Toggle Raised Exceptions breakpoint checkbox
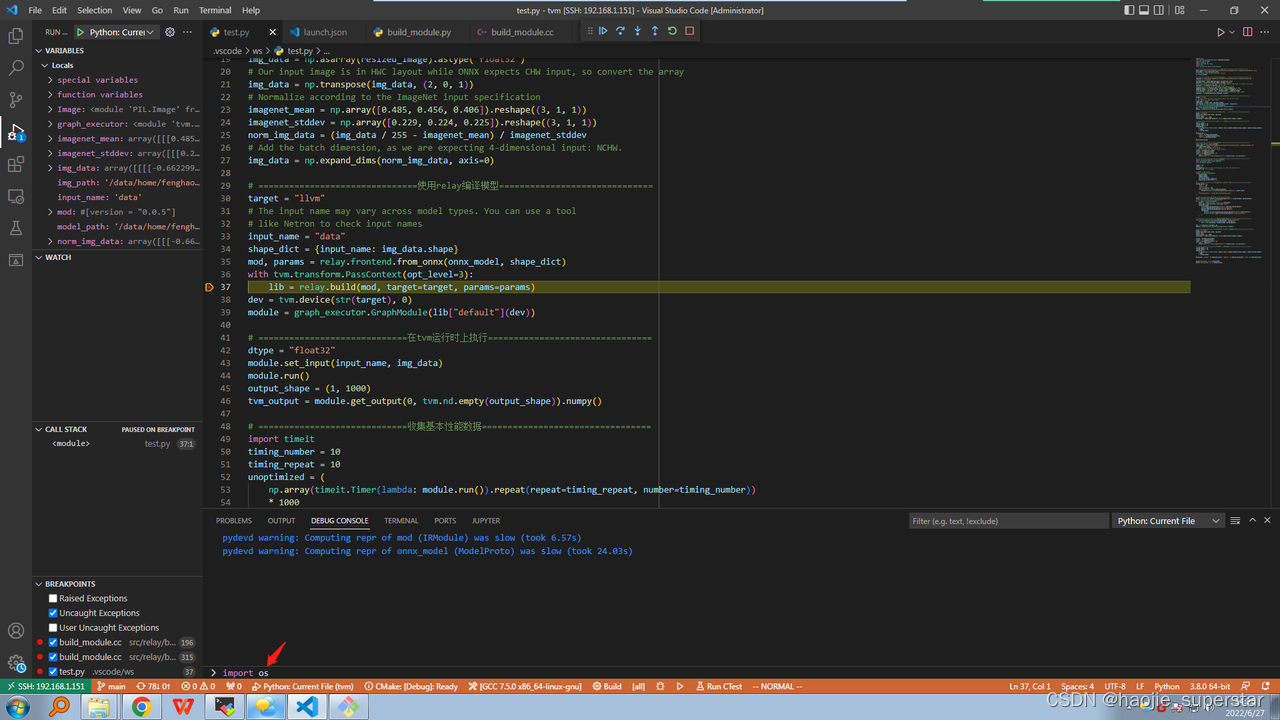Viewport: 1280px width, 720px height. click(x=53, y=598)
